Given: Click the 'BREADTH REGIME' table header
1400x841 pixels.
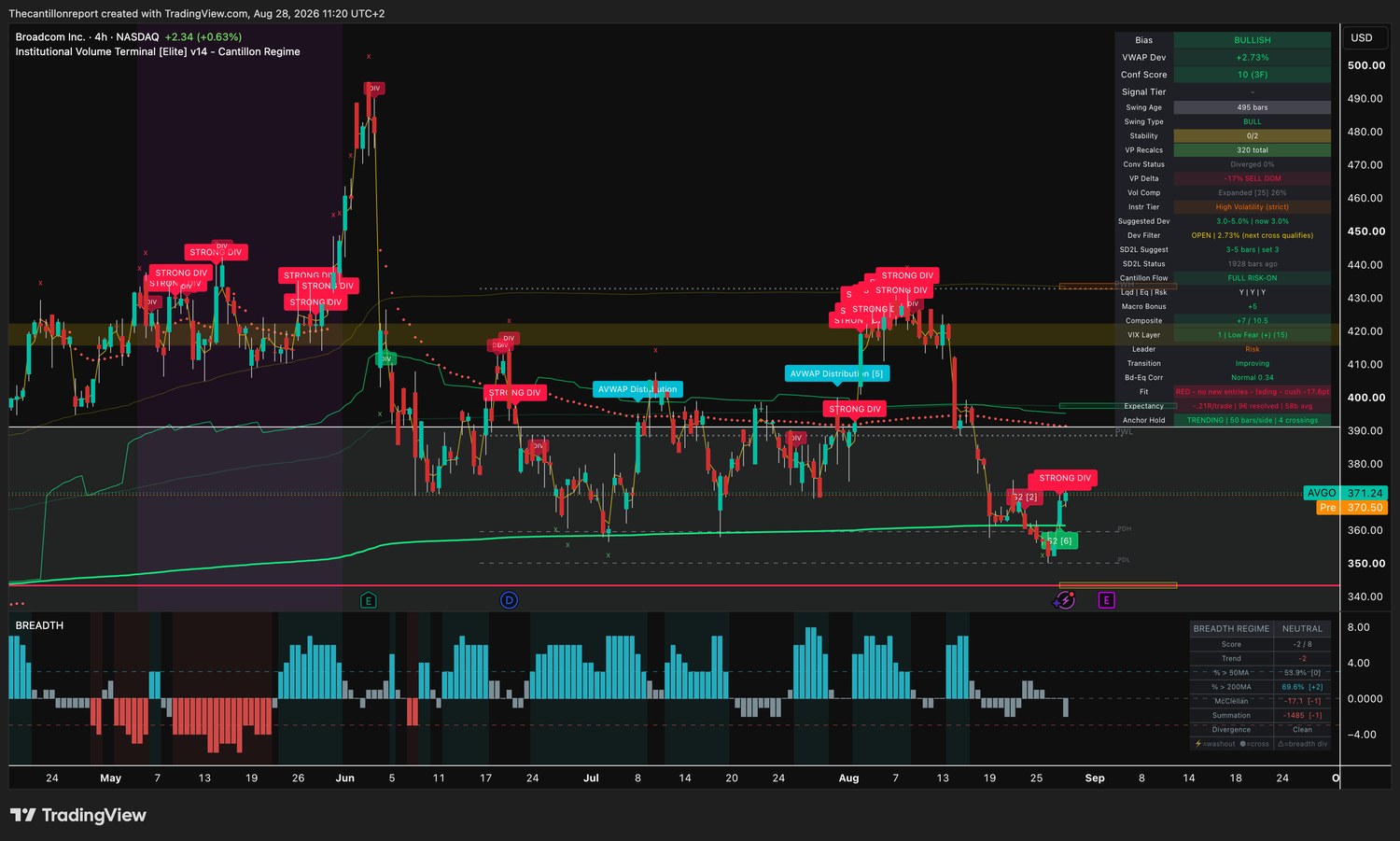Looking at the screenshot, I should 1231,629.
